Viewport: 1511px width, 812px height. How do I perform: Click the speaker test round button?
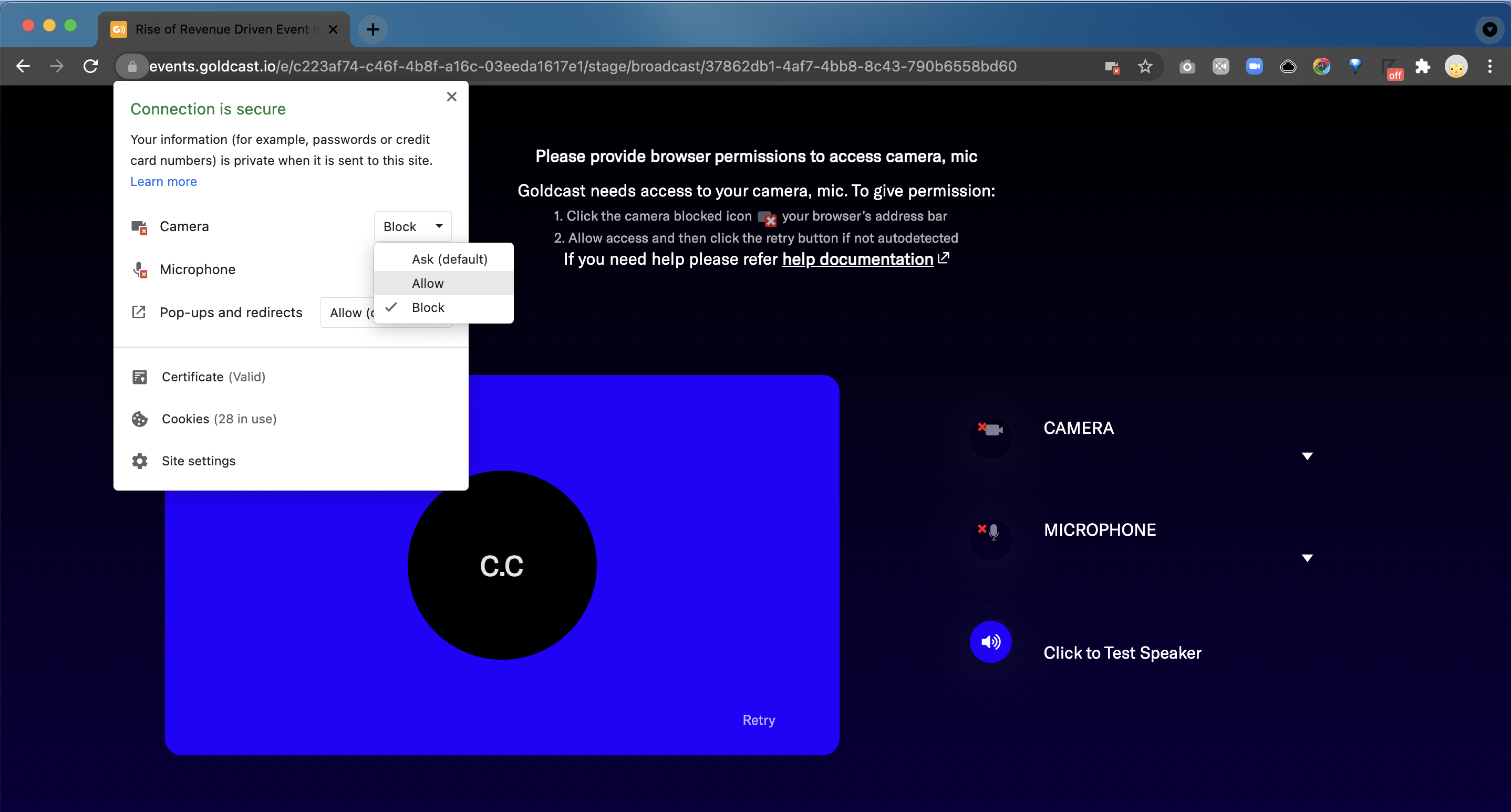pos(991,642)
